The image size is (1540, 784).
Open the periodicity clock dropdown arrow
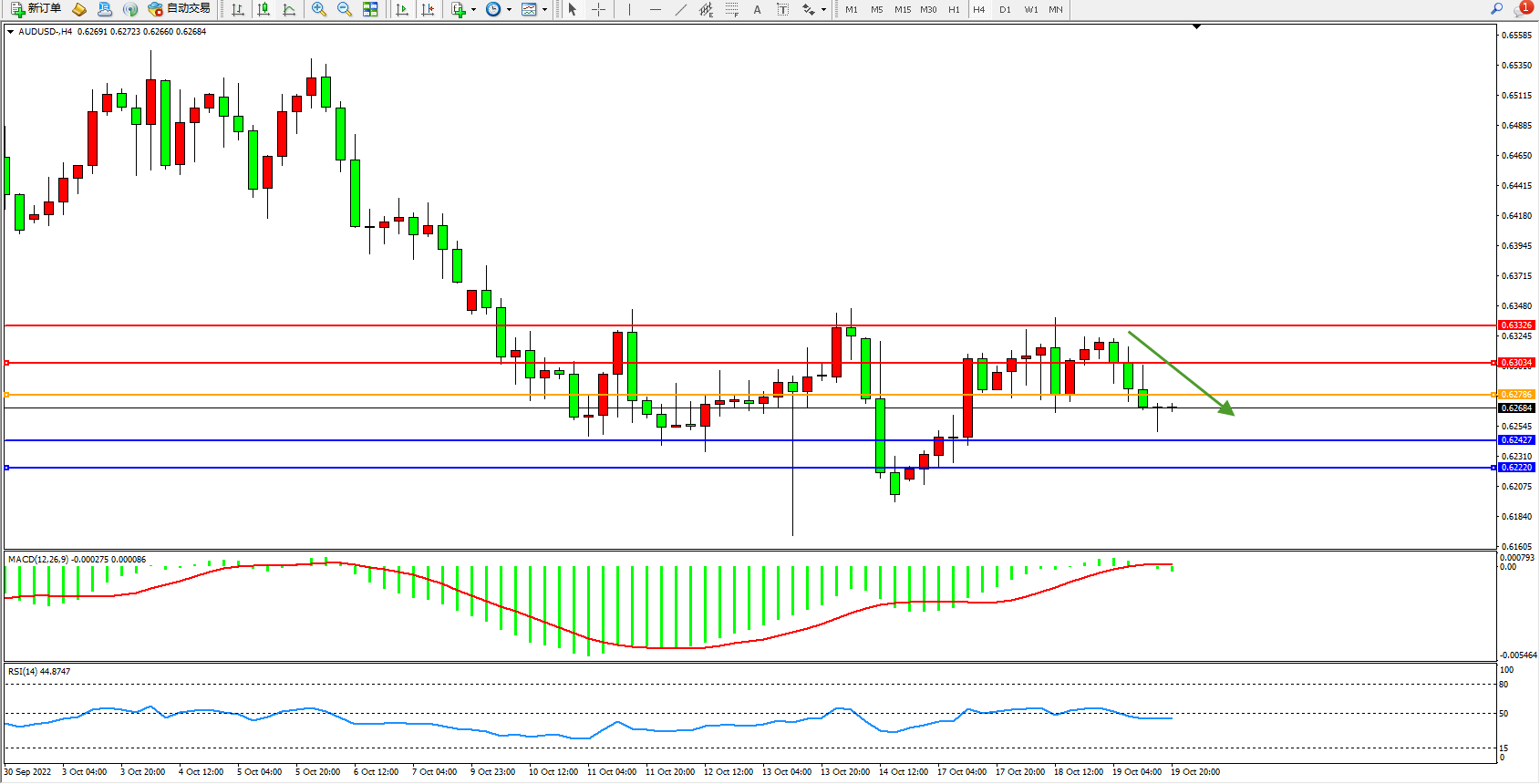pyautogui.click(x=509, y=9)
